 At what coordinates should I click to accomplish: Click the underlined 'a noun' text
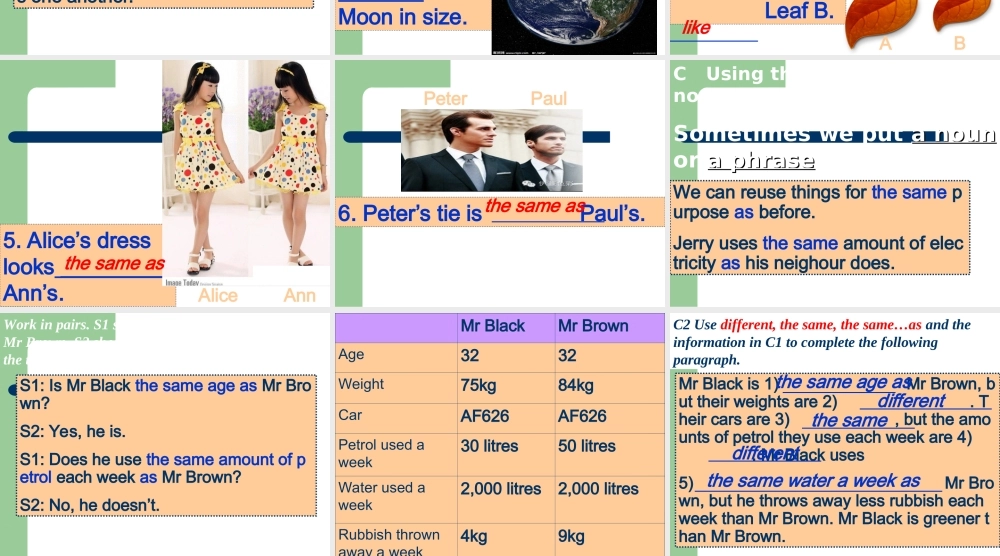pos(954,135)
